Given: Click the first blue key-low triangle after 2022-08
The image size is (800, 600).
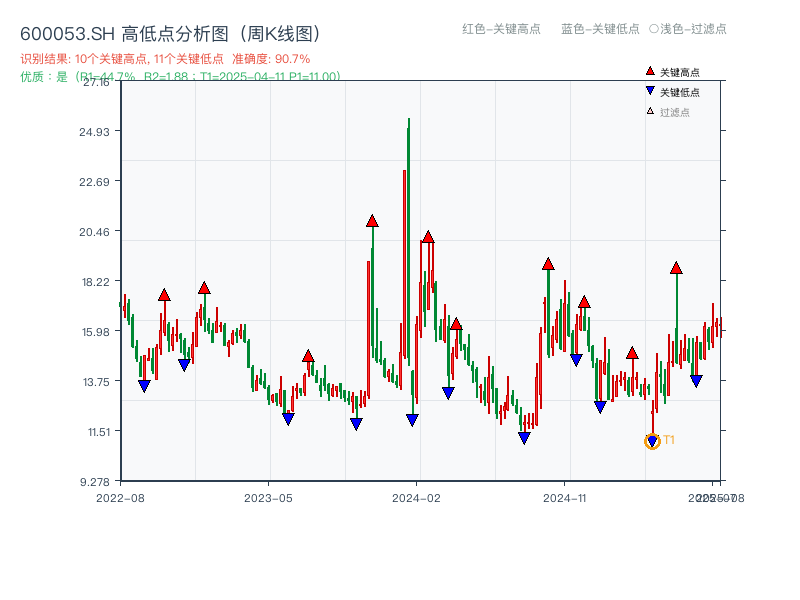Looking at the screenshot, I should coord(143,385).
